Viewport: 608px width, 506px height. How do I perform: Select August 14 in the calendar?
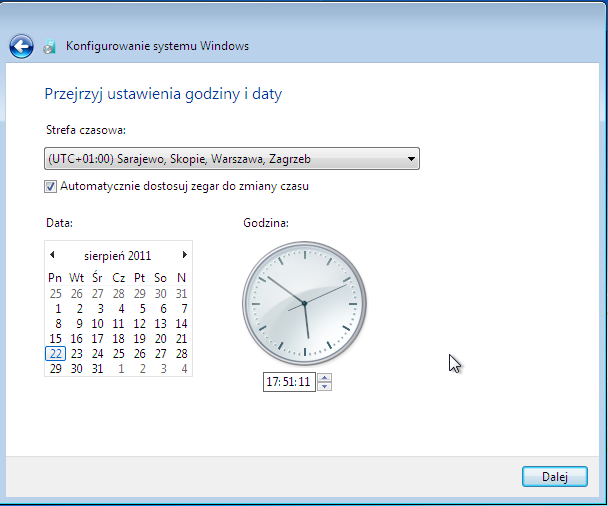click(181, 324)
